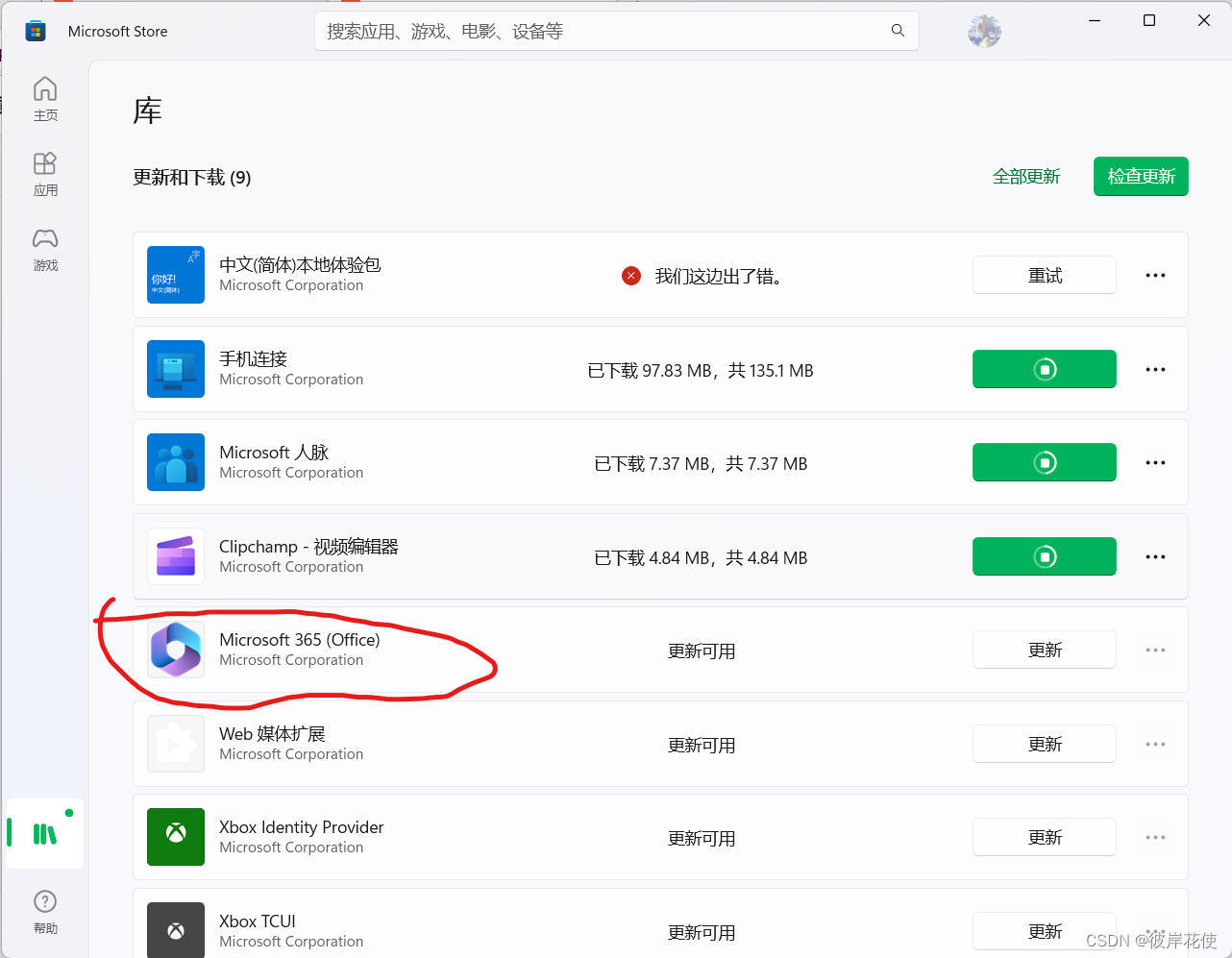The width and height of the screenshot is (1232, 958).
Task: Open the 帮助 help page
Action: point(45,912)
